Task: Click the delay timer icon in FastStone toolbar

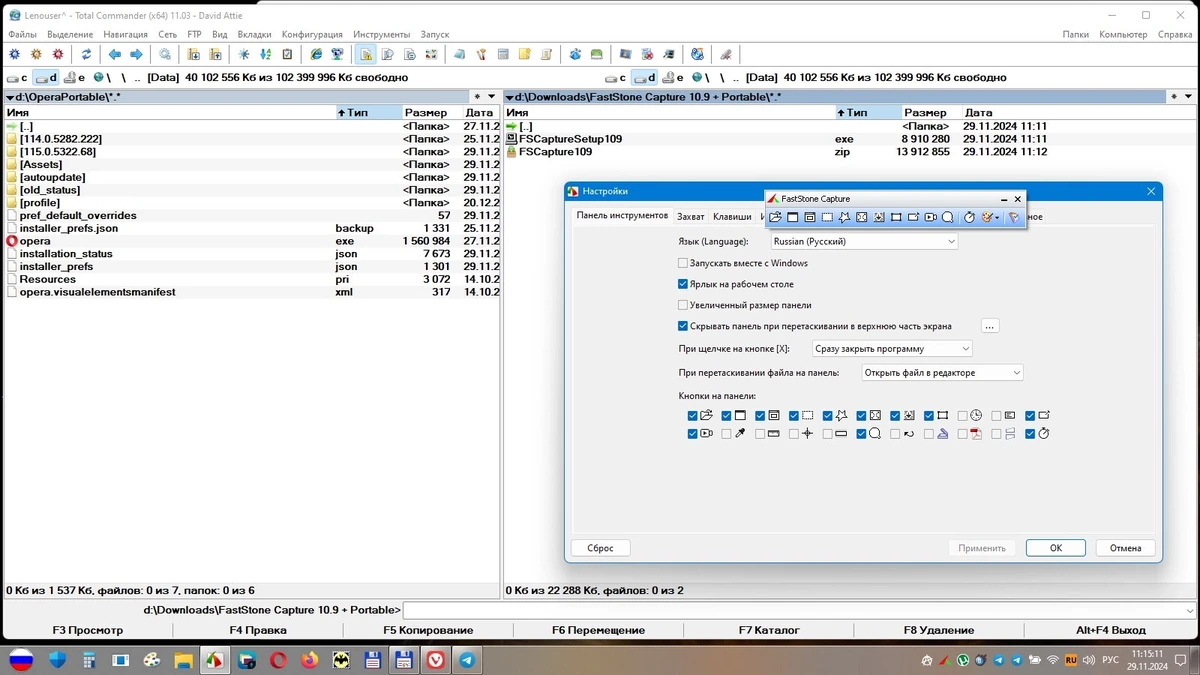Action: click(x=969, y=217)
